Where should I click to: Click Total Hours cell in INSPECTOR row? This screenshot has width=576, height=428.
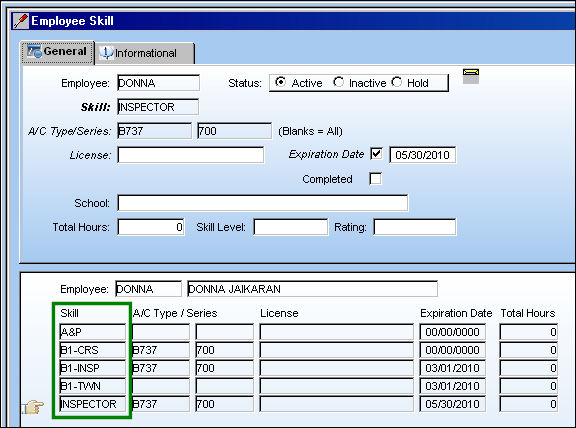[x=529, y=404]
